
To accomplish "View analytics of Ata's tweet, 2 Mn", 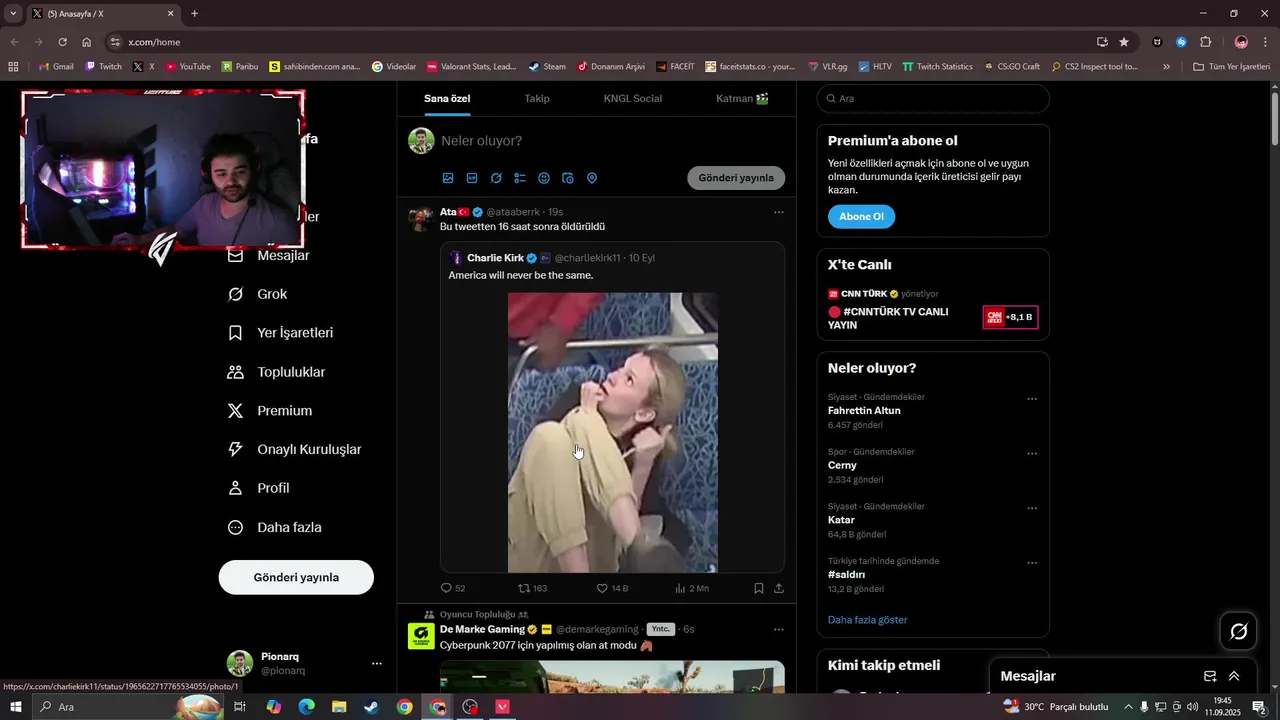I will coord(692,588).
